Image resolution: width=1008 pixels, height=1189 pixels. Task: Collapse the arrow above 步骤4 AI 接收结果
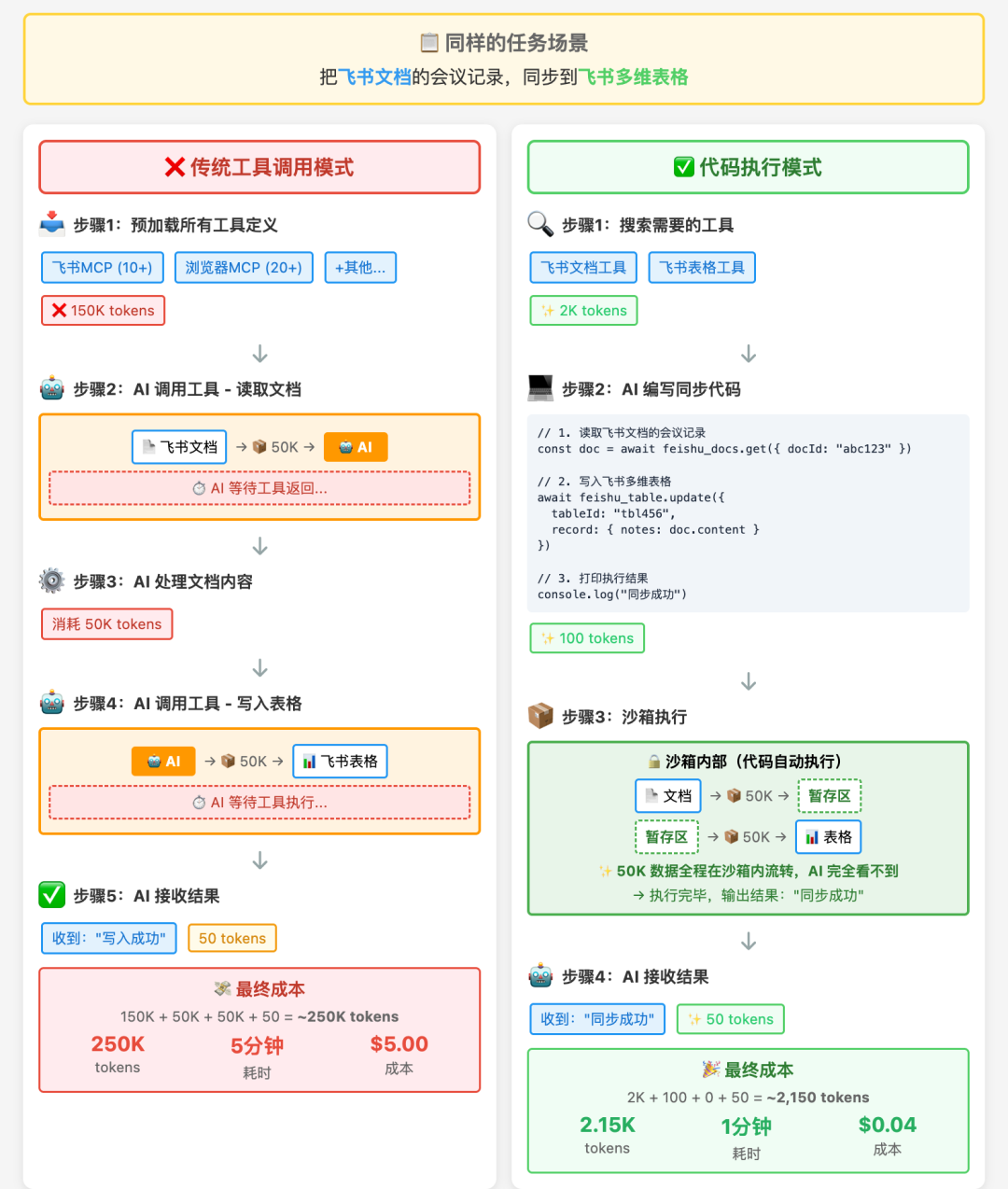tap(748, 941)
